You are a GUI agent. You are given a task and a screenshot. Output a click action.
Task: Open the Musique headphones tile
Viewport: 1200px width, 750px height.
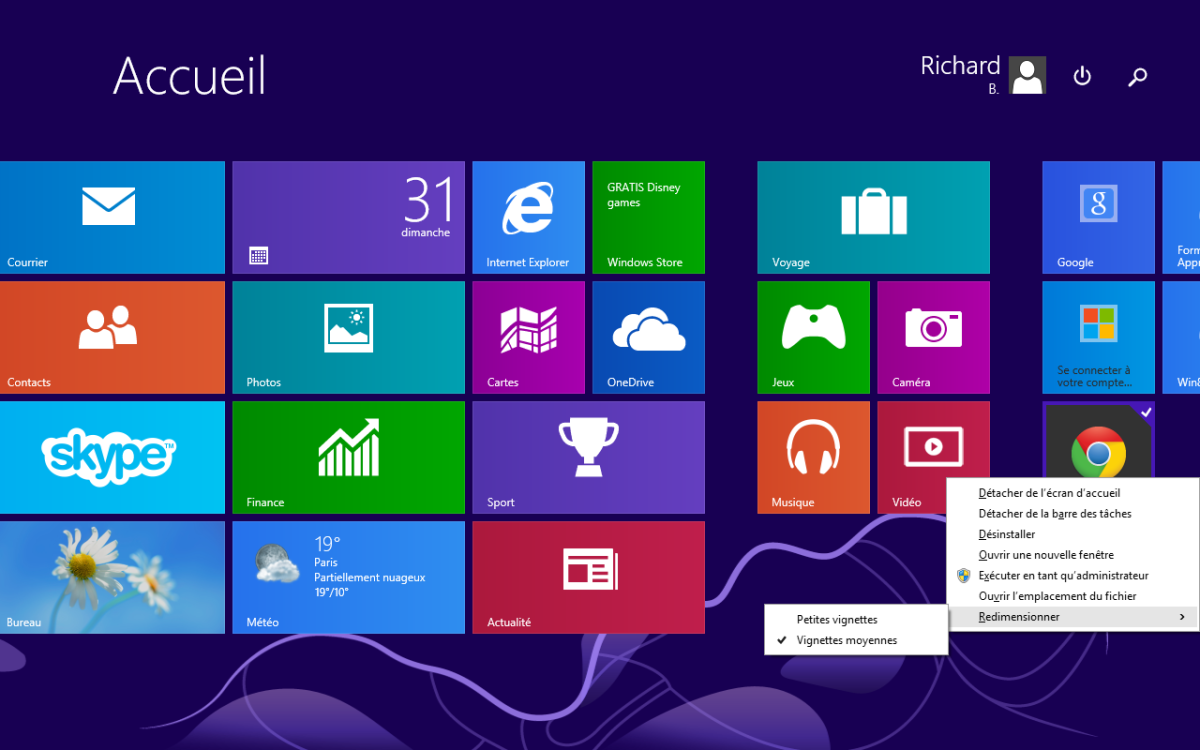point(813,457)
